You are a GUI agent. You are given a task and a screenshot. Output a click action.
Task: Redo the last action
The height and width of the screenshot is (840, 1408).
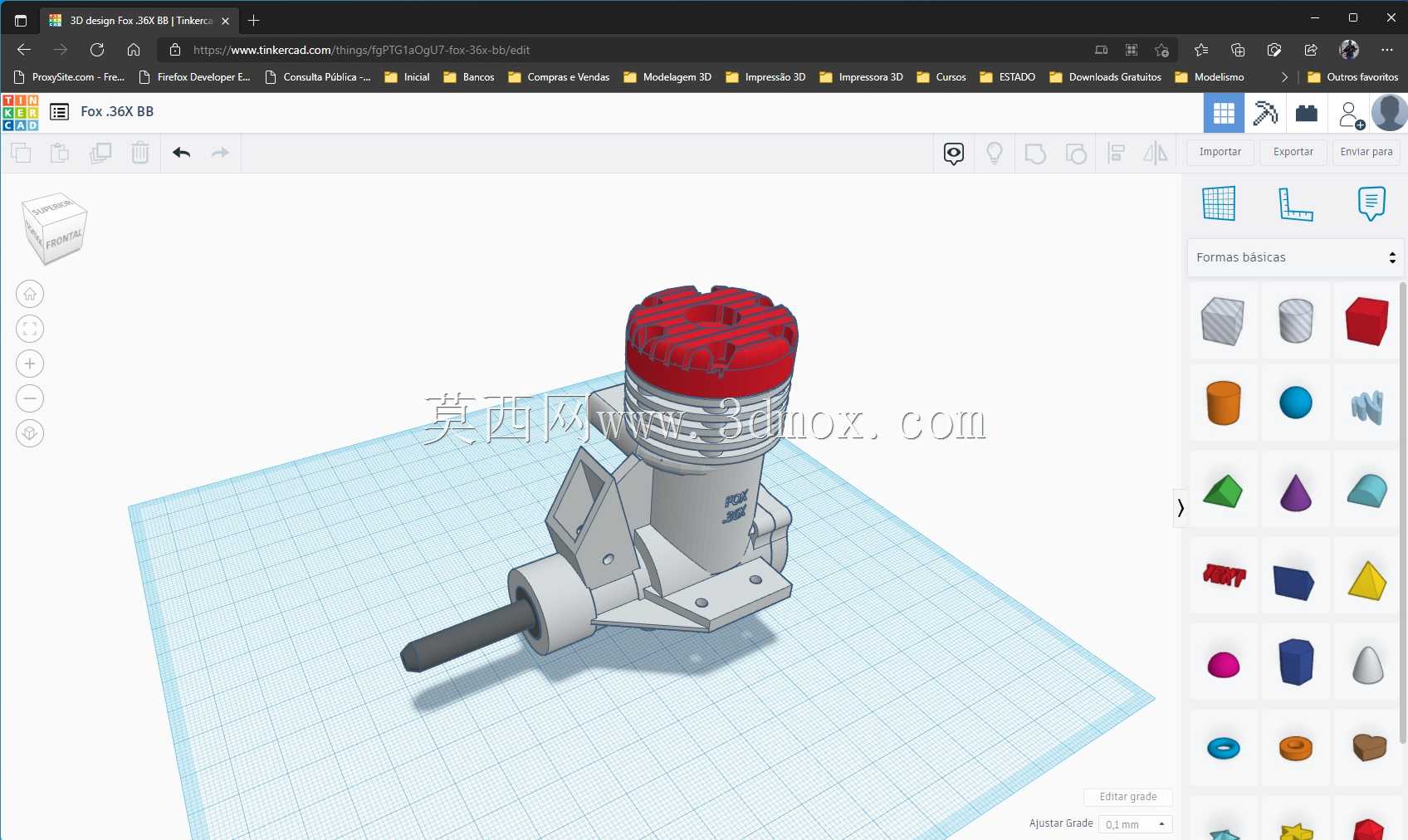coord(220,153)
